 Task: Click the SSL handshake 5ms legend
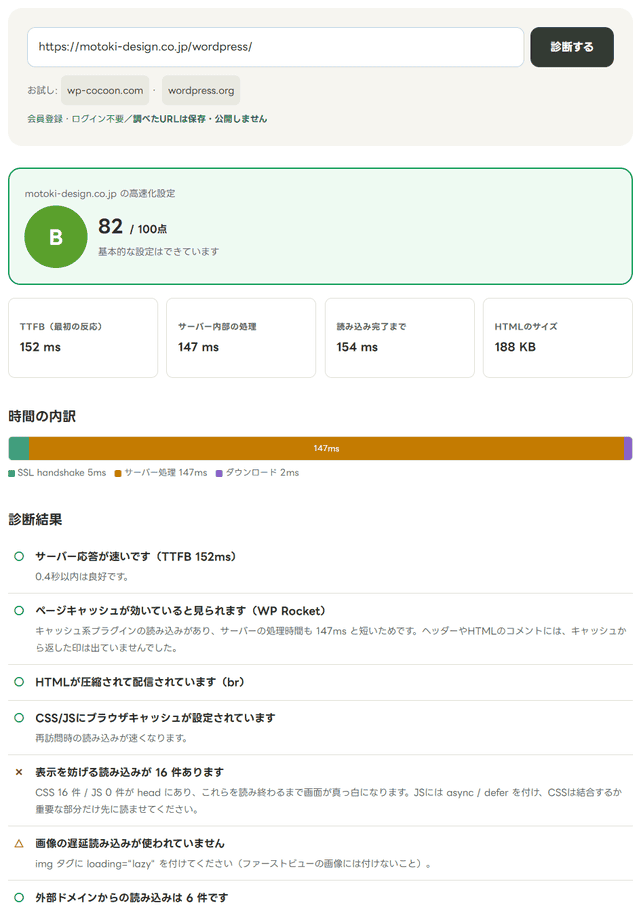[x=57, y=473]
